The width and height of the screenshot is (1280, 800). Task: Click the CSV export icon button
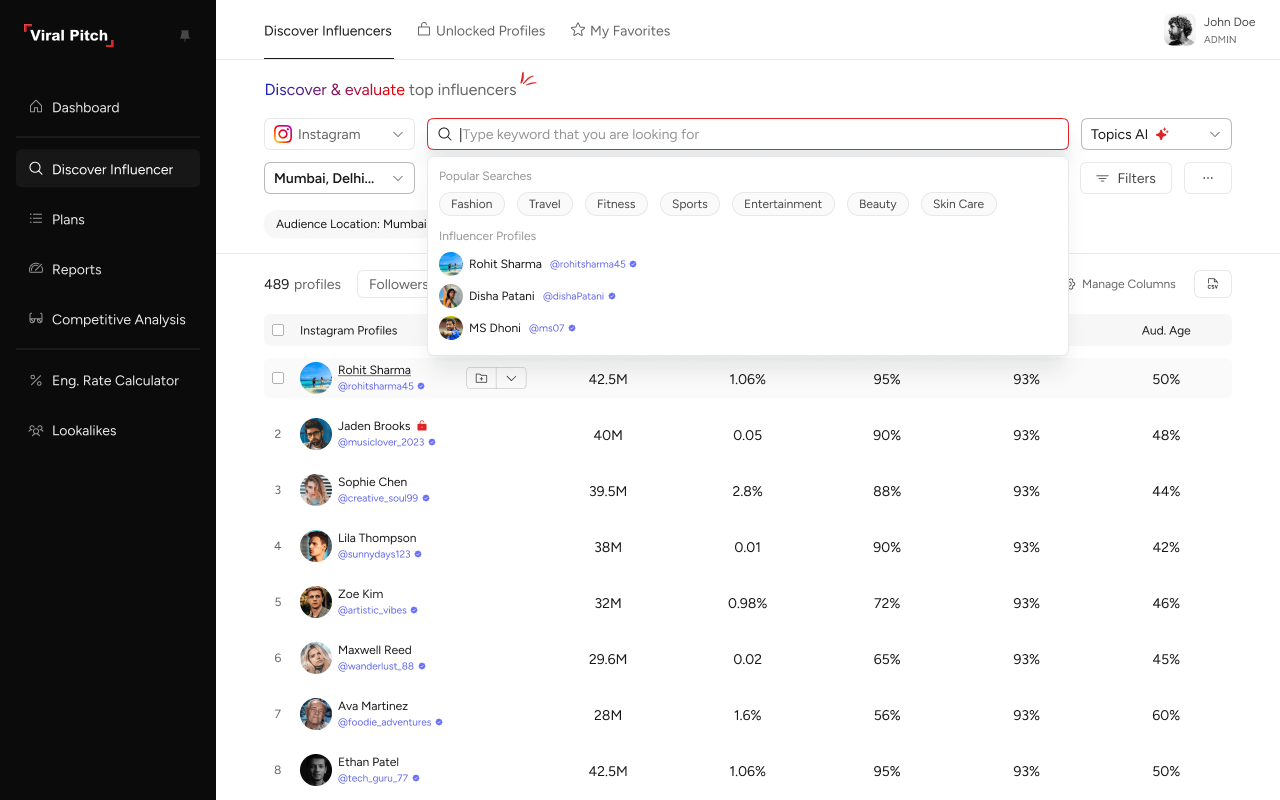pos(1212,284)
